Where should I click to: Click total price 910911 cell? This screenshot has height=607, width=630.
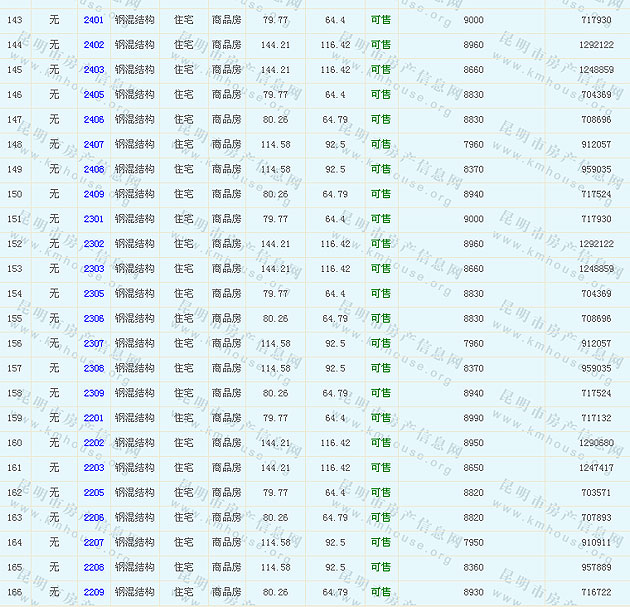coord(596,542)
